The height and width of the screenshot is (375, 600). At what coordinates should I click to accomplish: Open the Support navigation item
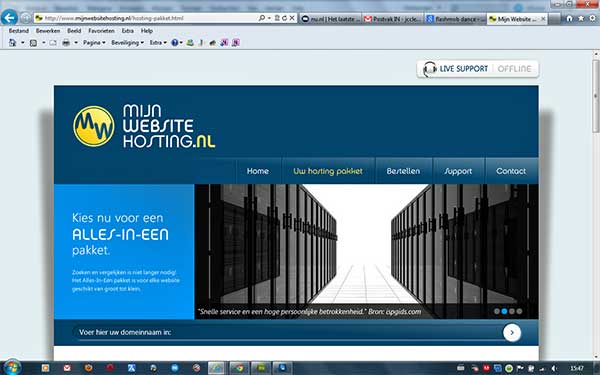point(458,171)
